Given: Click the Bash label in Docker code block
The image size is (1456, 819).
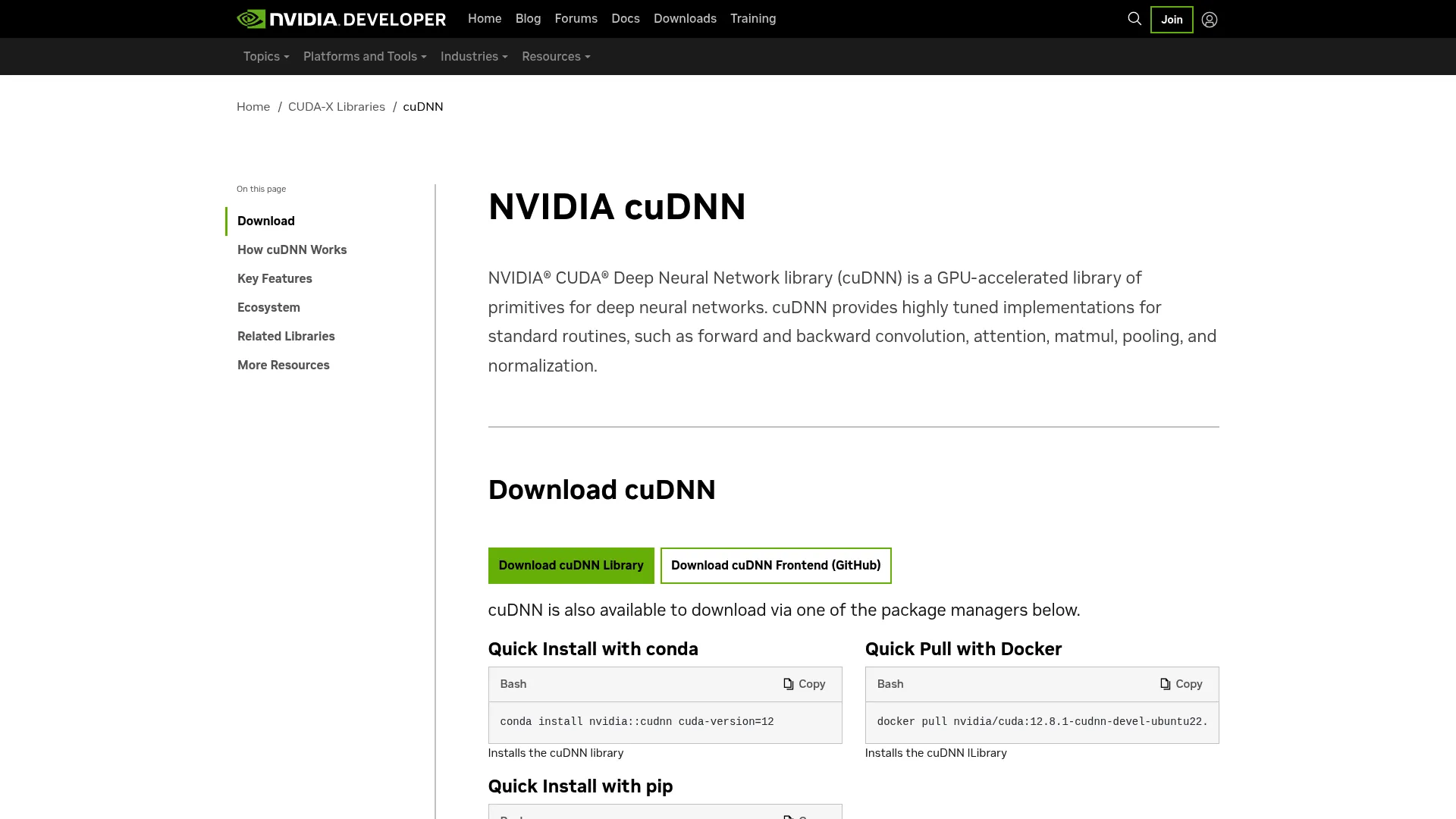Looking at the screenshot, I should coord(890,684).
